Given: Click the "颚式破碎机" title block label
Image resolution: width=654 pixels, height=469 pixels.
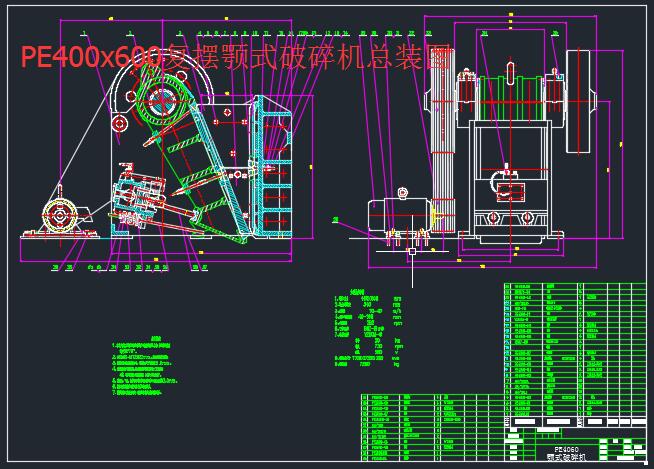Looking at the screenshot, I should coord(566,457).
